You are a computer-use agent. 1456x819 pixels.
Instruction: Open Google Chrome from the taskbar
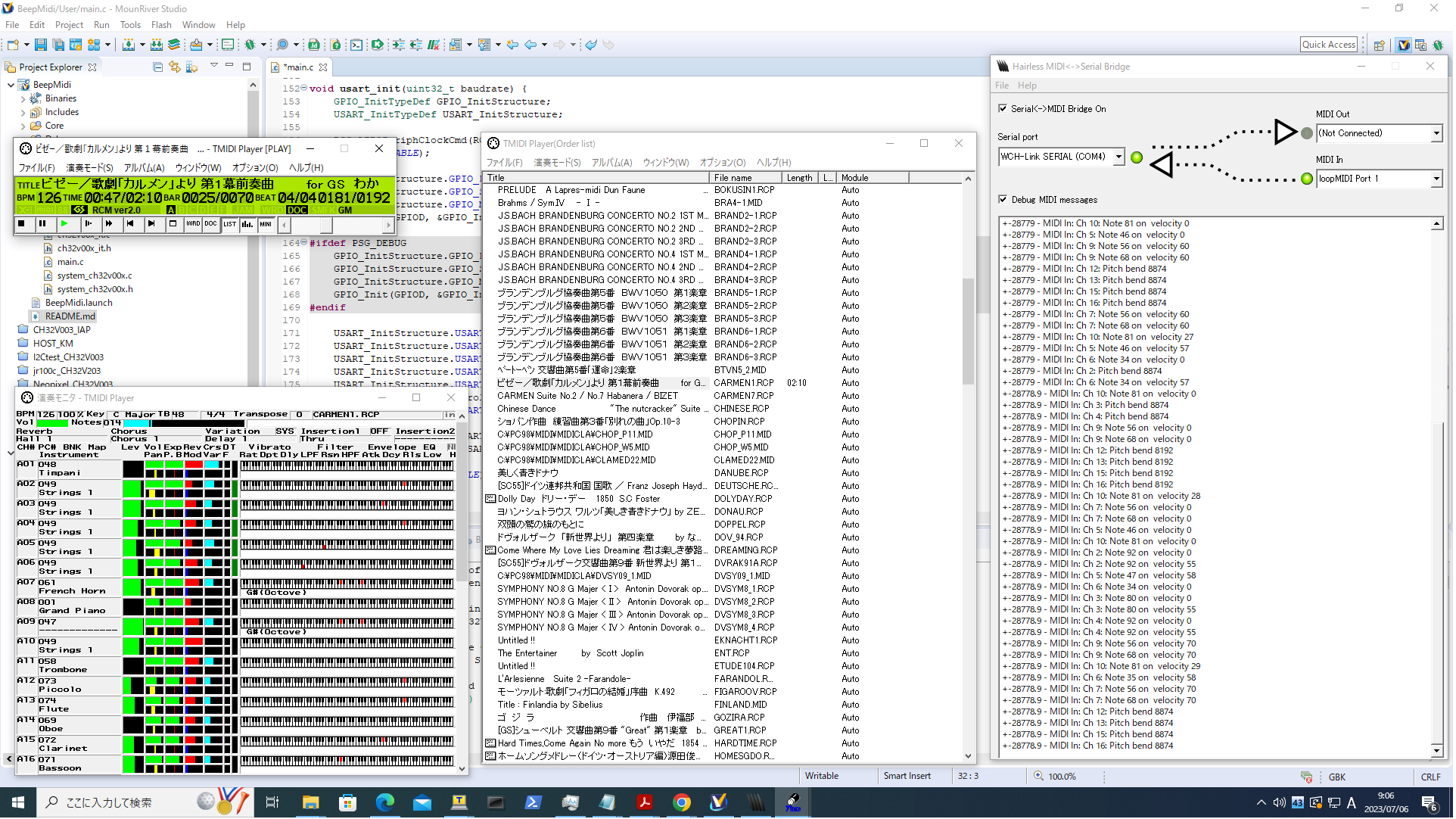(x=682, y=803)
